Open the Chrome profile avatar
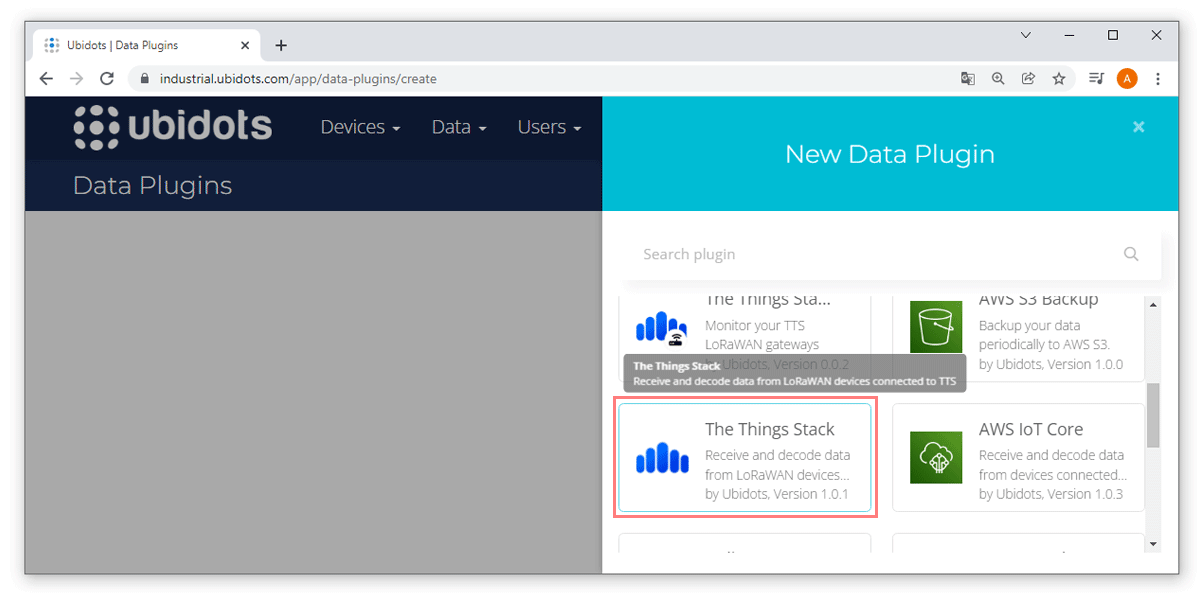The height and width of the screenshot is (600, 1200). click(x=1127, y=79)
